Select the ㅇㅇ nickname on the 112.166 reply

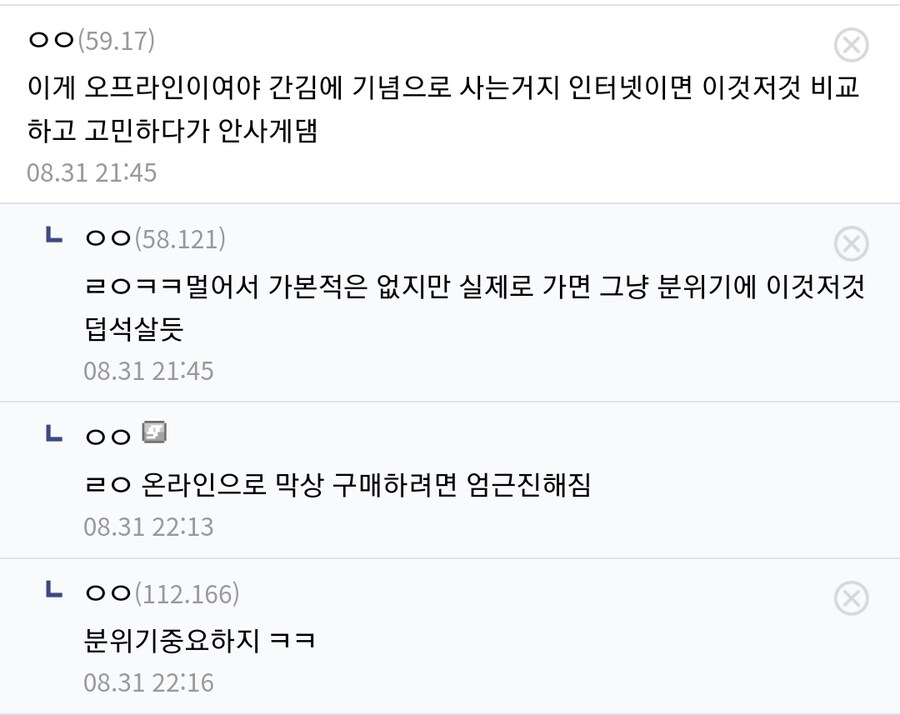108,595
